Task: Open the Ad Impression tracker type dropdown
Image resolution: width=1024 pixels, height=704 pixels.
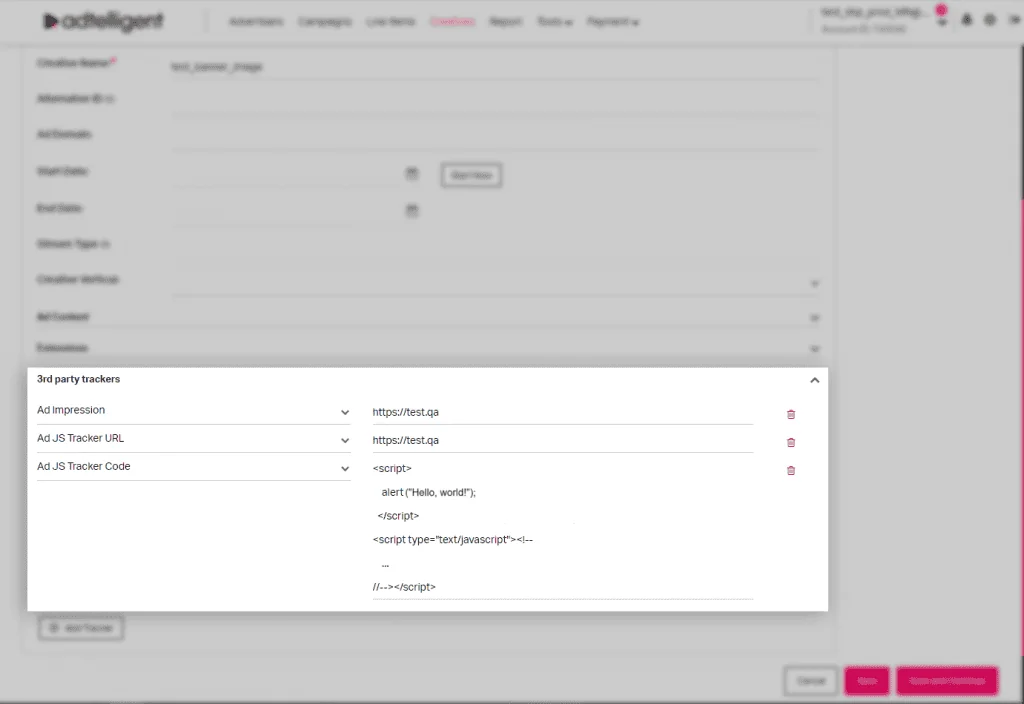Action: (x=193, y=411)
